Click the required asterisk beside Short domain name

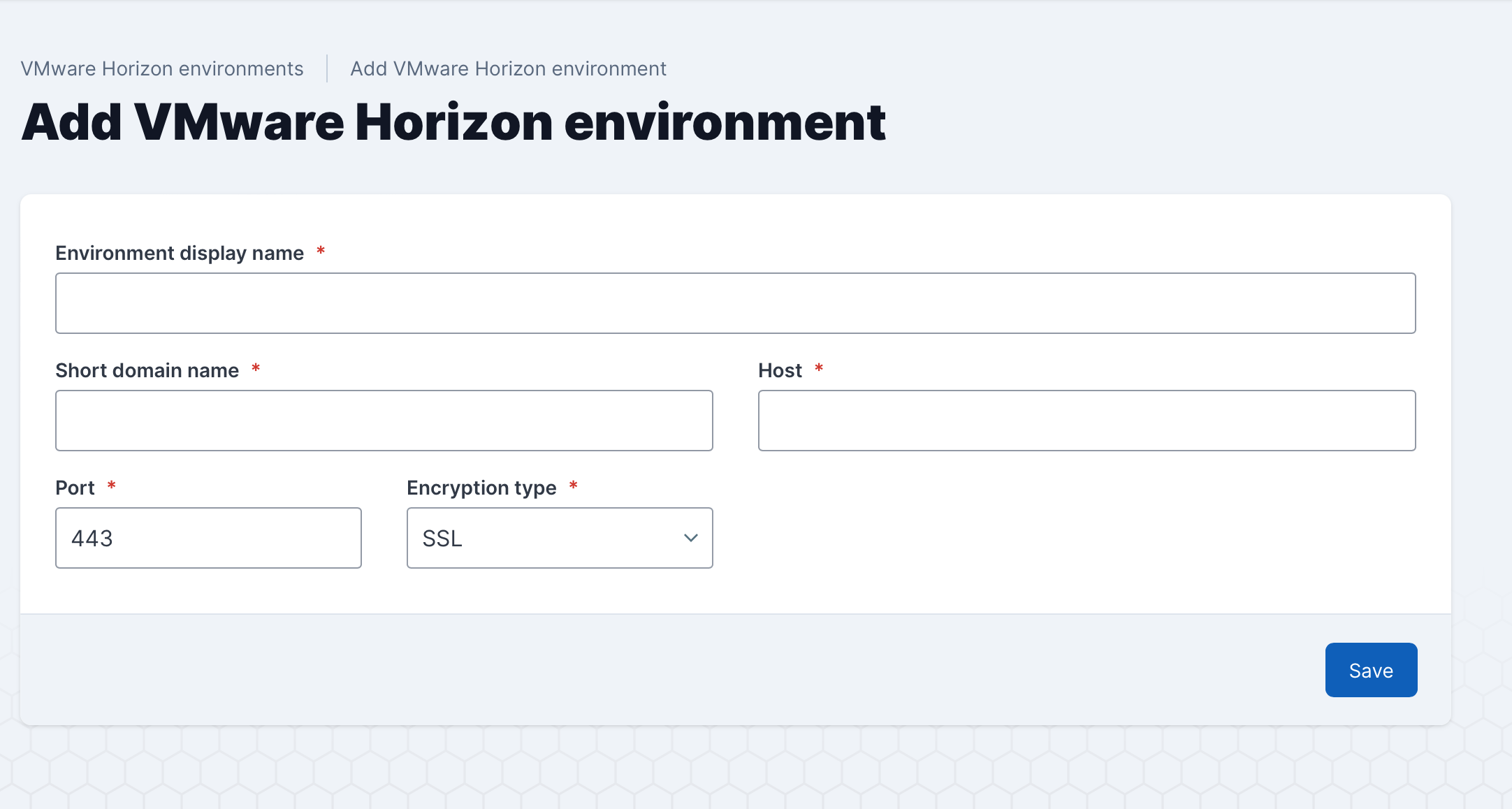(256, 367)
